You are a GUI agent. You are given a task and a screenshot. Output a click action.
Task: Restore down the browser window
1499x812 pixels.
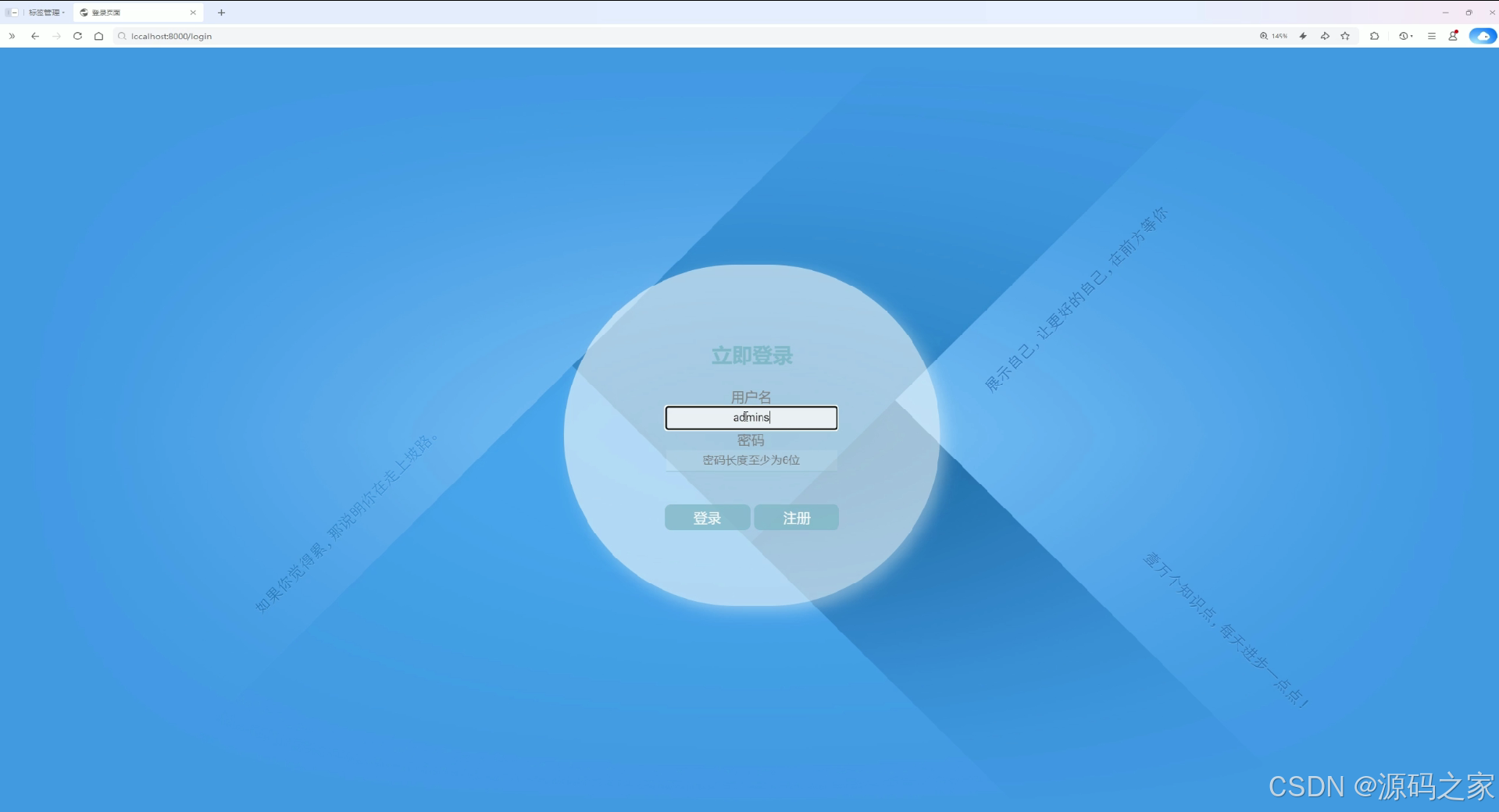click(x=1469, y=12)
